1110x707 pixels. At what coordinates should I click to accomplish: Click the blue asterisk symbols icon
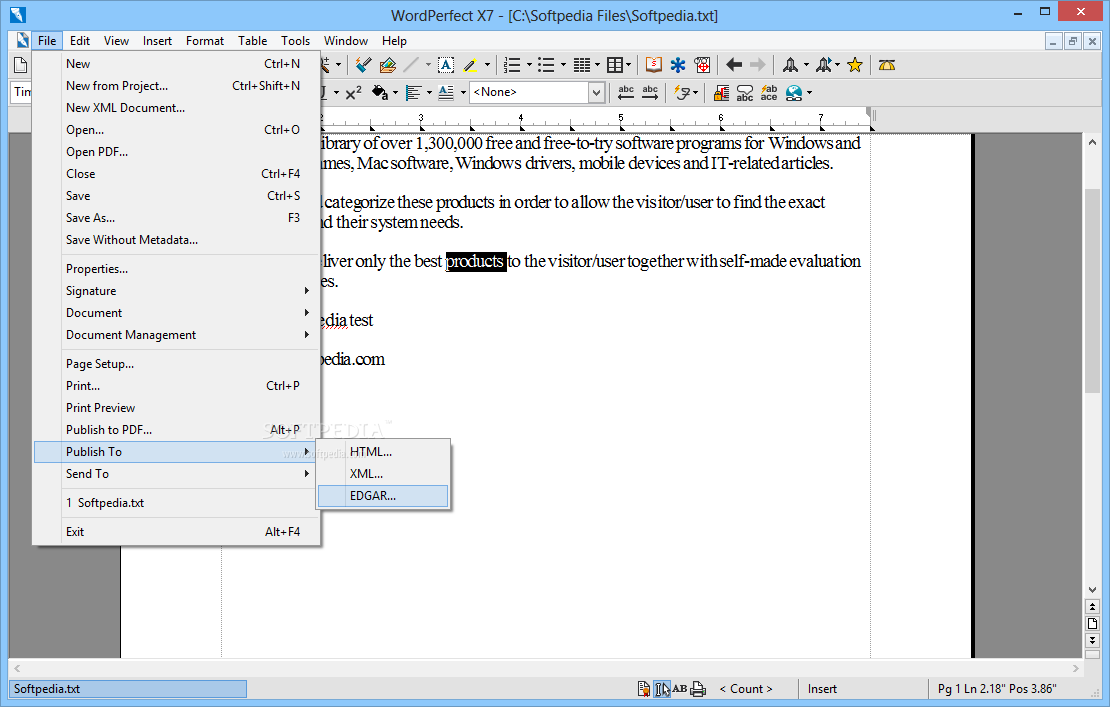677,65
